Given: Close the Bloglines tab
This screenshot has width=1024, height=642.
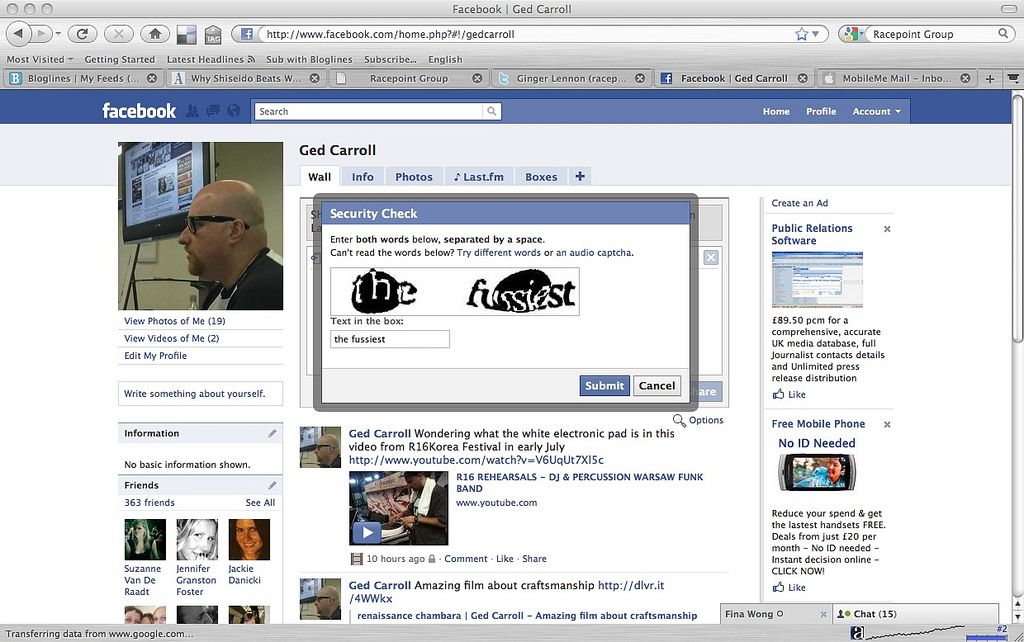Looking at the screenshot, I should click(152, 78).
